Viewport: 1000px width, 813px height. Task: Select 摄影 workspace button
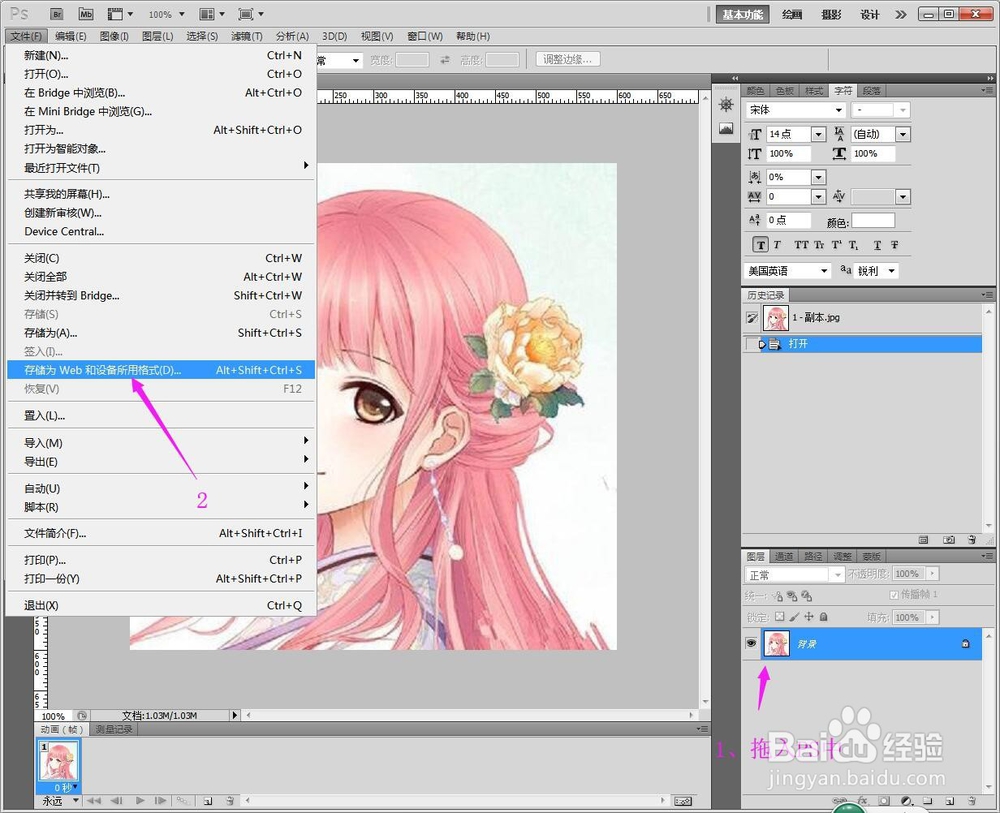pyautogui.click(x=831, y=14)
